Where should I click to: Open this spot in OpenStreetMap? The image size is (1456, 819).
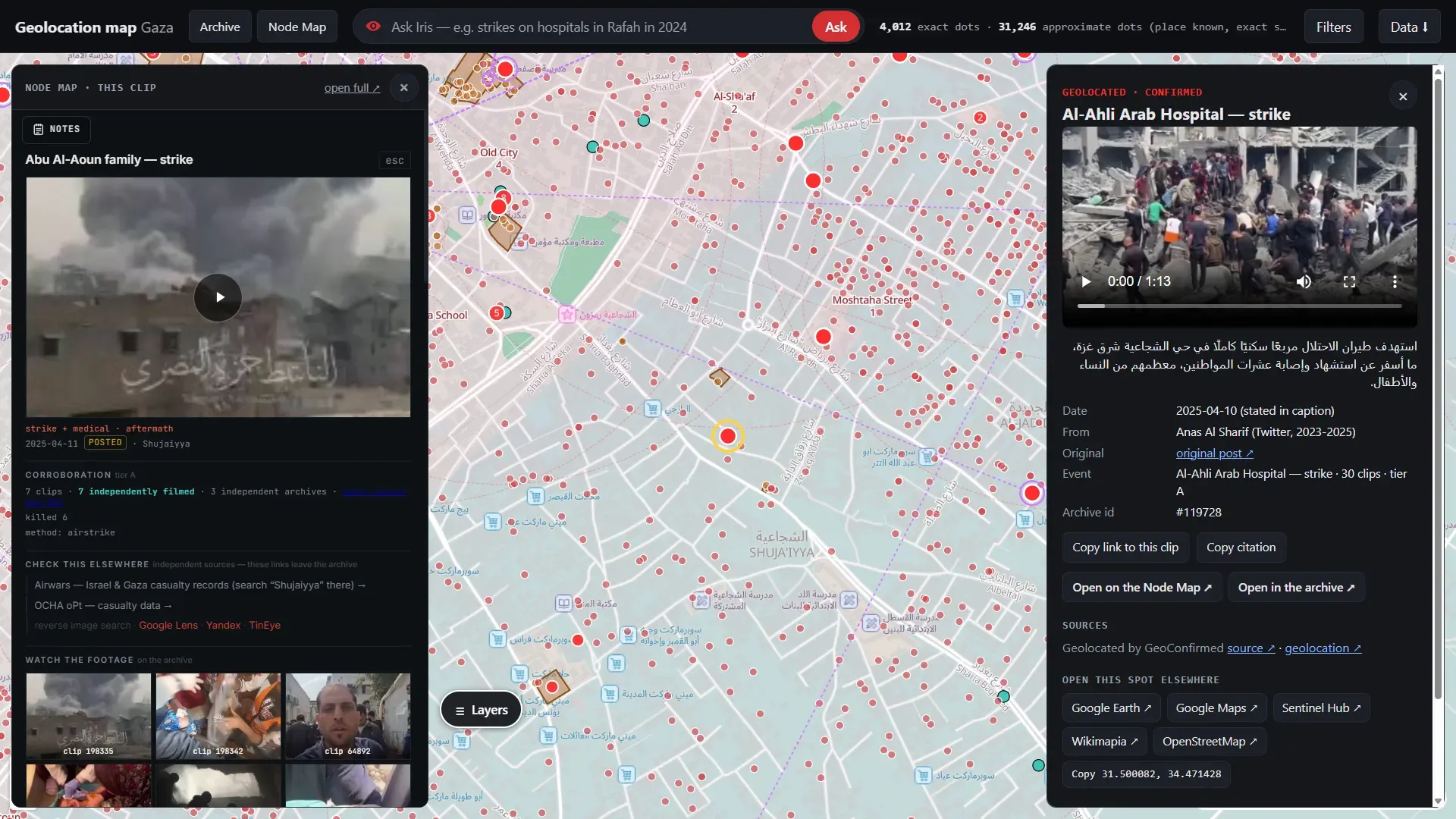tap(1210, 742)
